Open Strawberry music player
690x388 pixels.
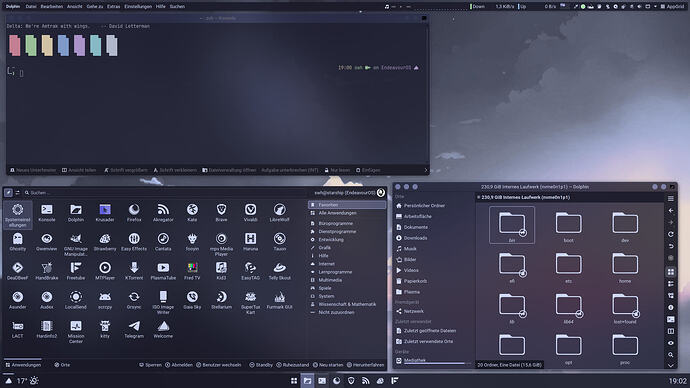(x=105, y=242)
